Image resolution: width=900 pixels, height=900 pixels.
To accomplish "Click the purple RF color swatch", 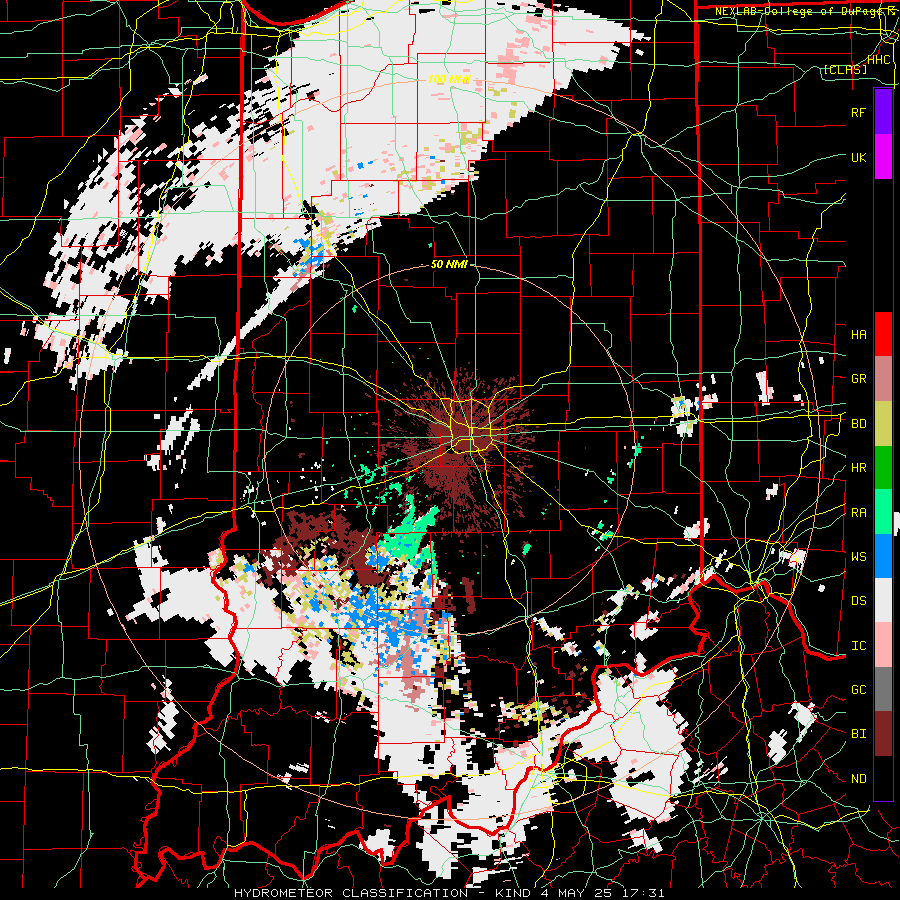I will click(x=883, y=112).
